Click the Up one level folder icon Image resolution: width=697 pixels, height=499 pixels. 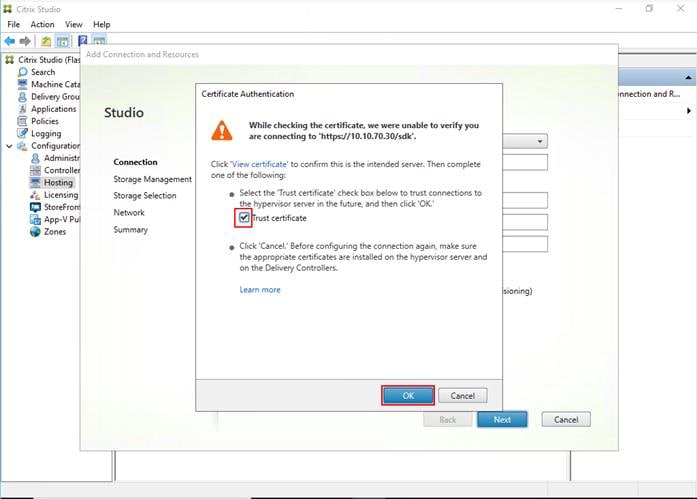[x=46, y=42]
